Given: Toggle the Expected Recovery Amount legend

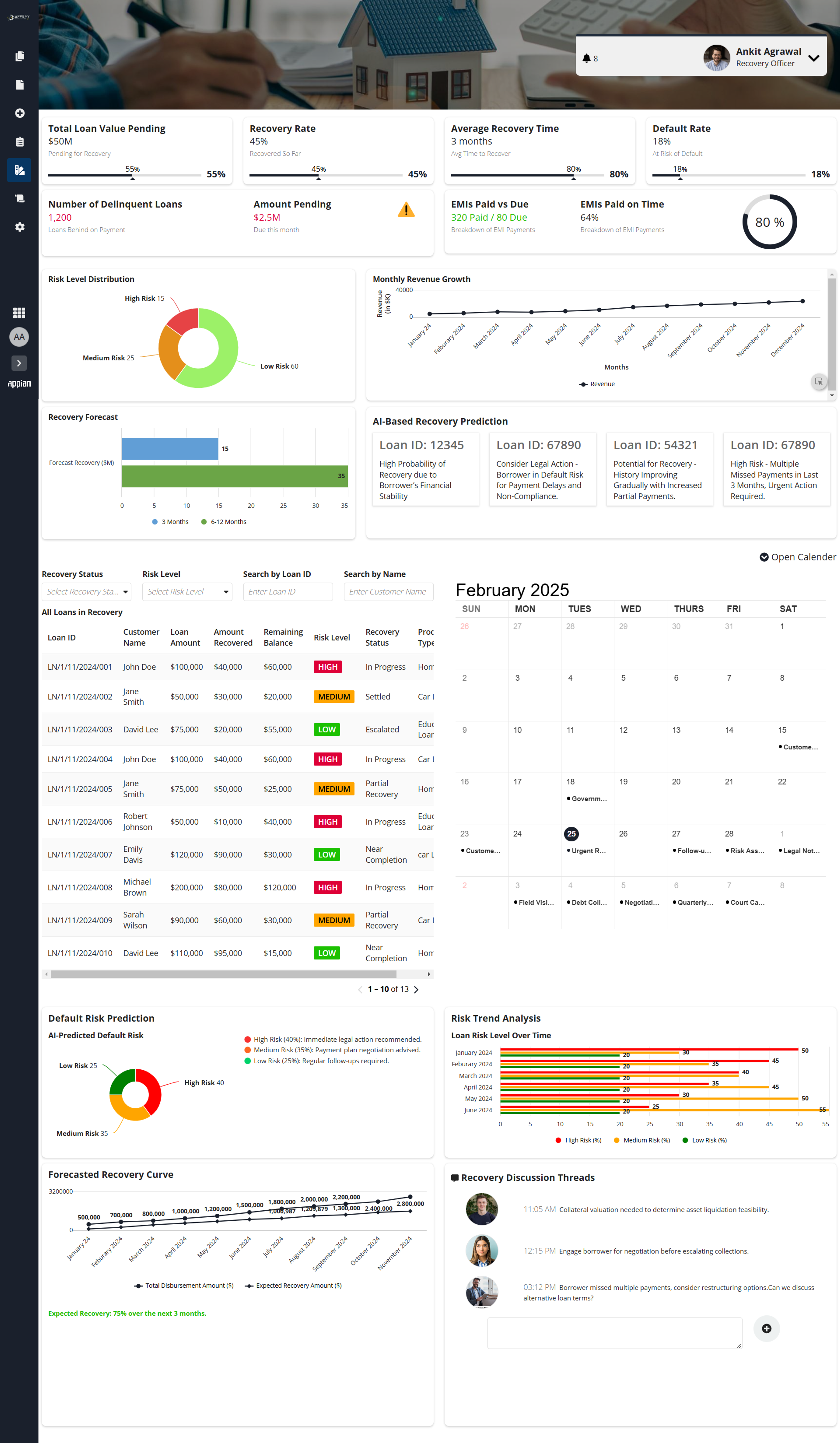Looking at the screenshot, I should tap(293, 1285).
